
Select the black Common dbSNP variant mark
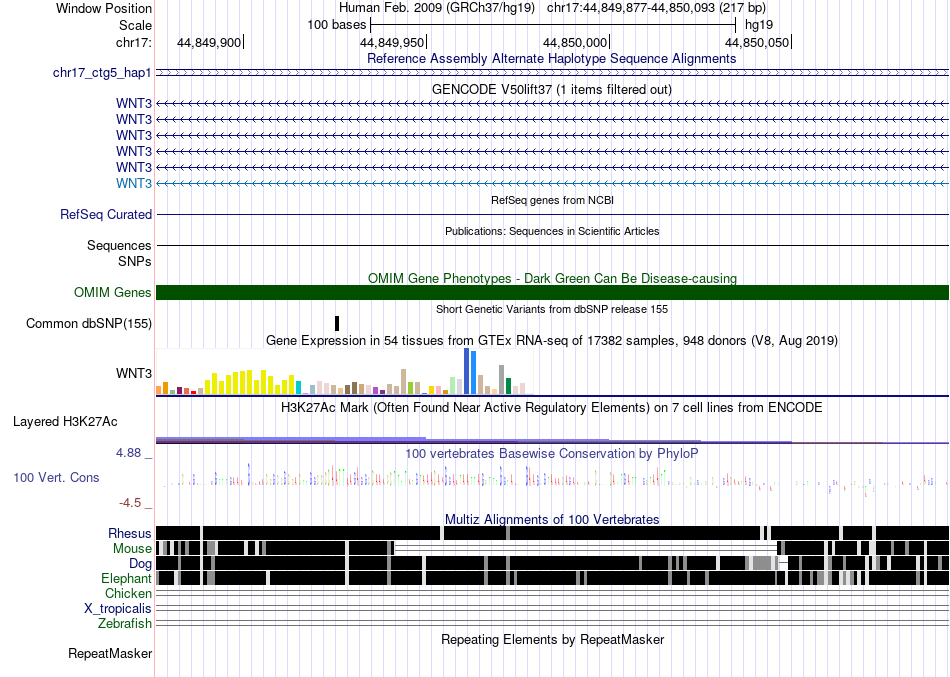click(x=337, y=323)
